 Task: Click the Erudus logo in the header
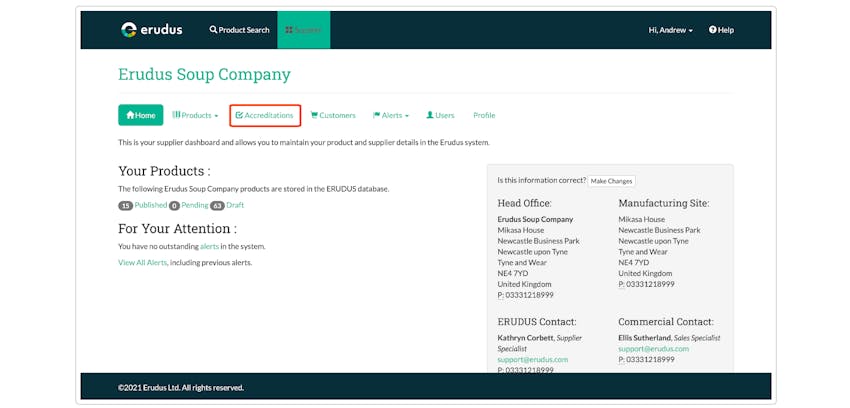152,30
